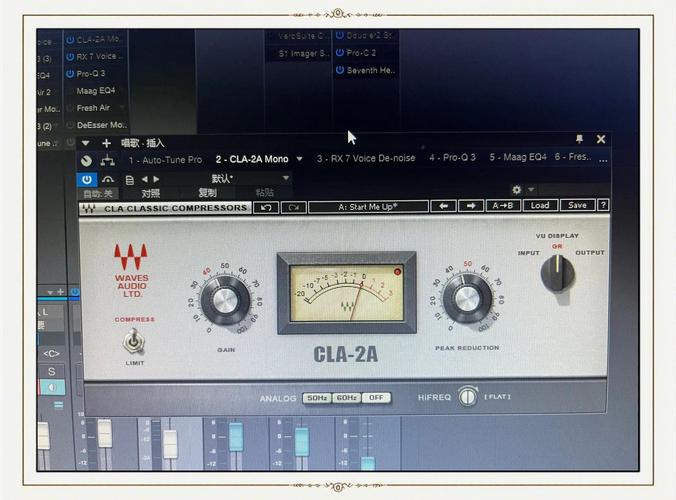Screen dimensions: 676x500
Task: Open the plugin settings gear icon
Action: point(517,189)
